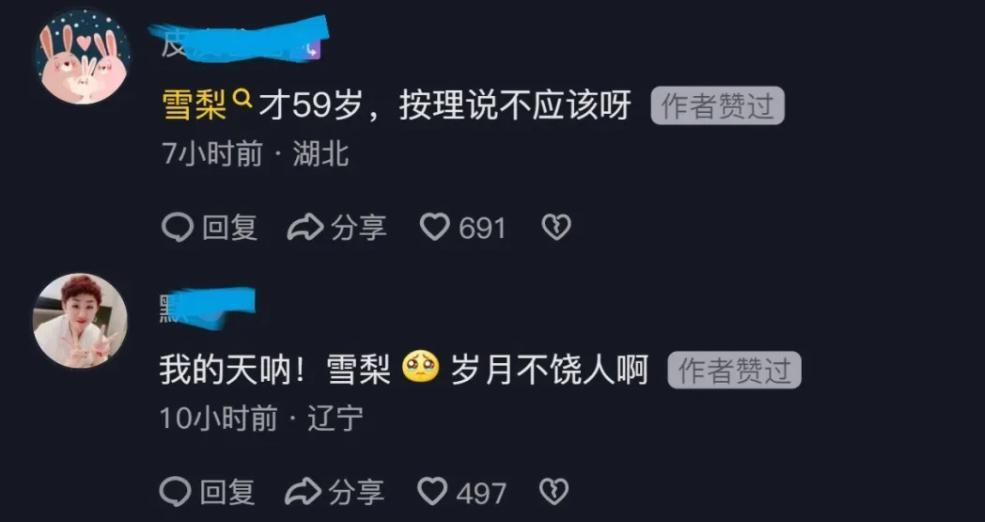Dislike the first comment with broken heart
The image size is (985, 522).
[557, 227]
